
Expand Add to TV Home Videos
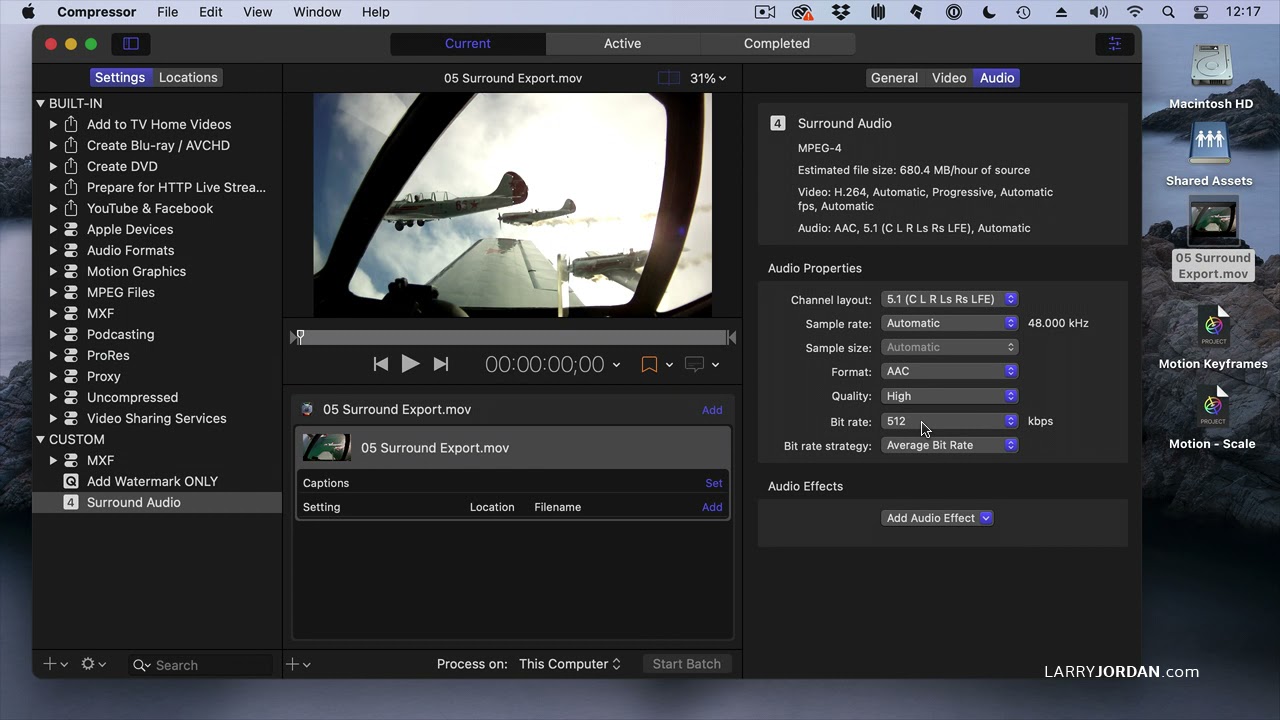tap(53, 124)
